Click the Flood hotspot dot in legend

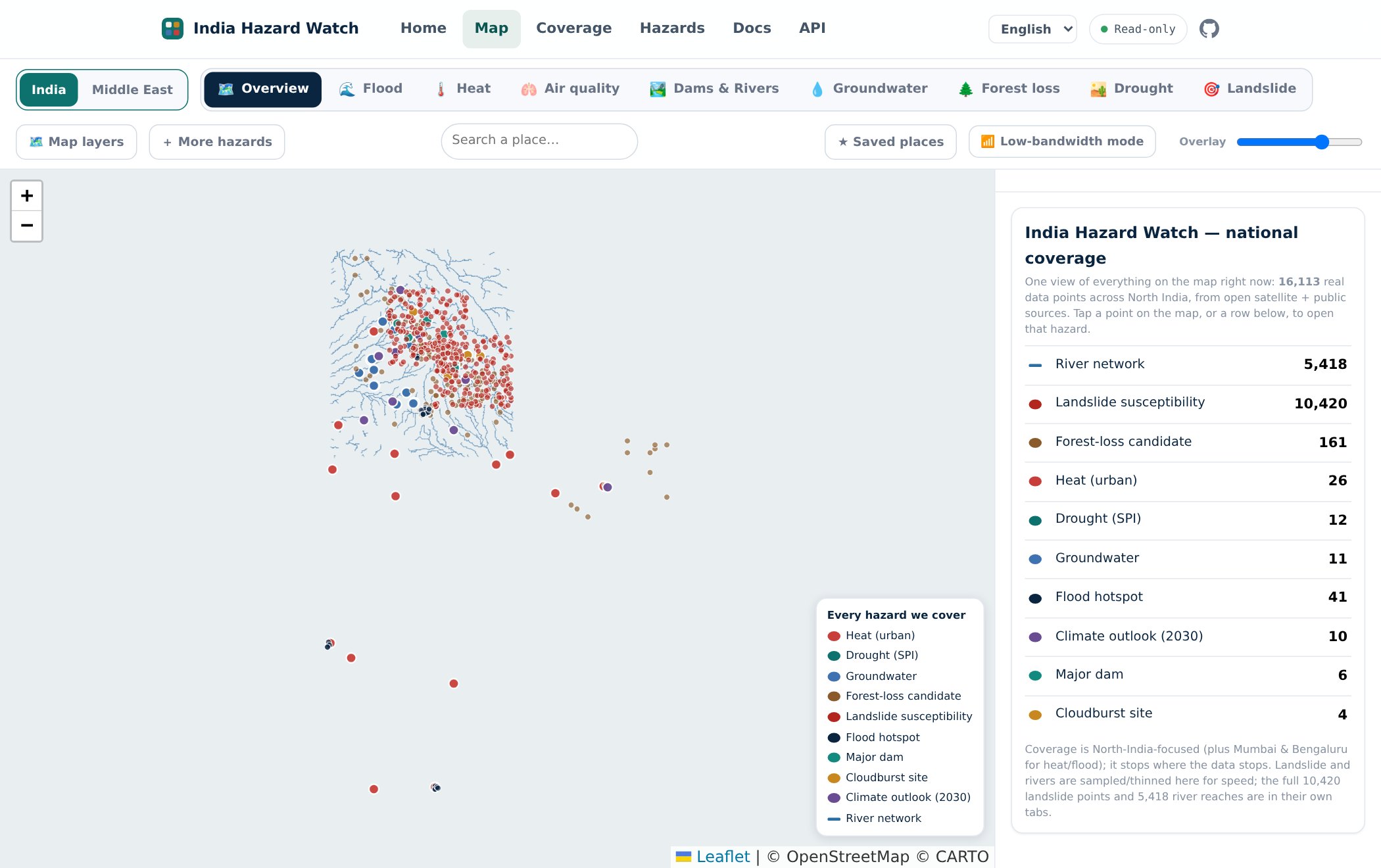(x=834, y=738)
